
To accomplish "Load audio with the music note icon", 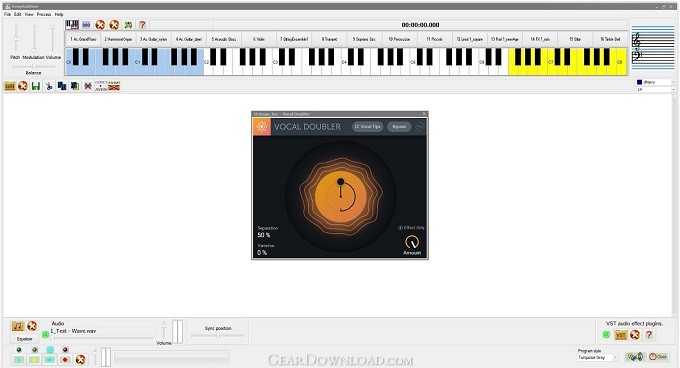I will pos(18,326).
